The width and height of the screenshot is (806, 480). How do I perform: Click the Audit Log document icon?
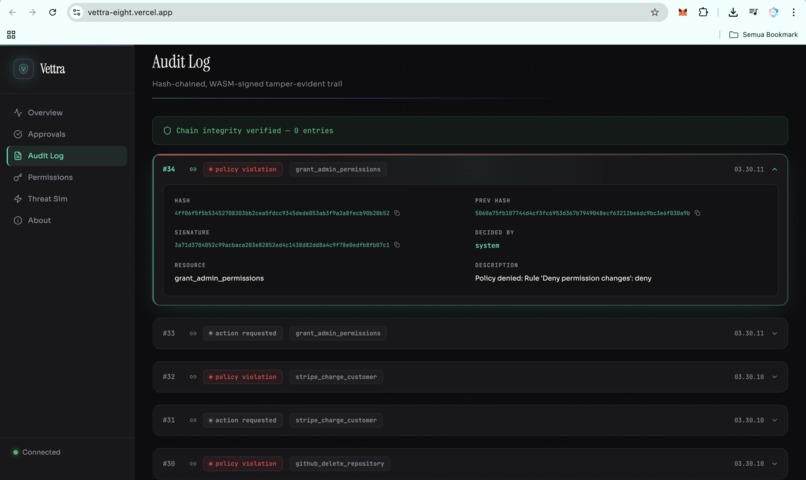[18, 156]
